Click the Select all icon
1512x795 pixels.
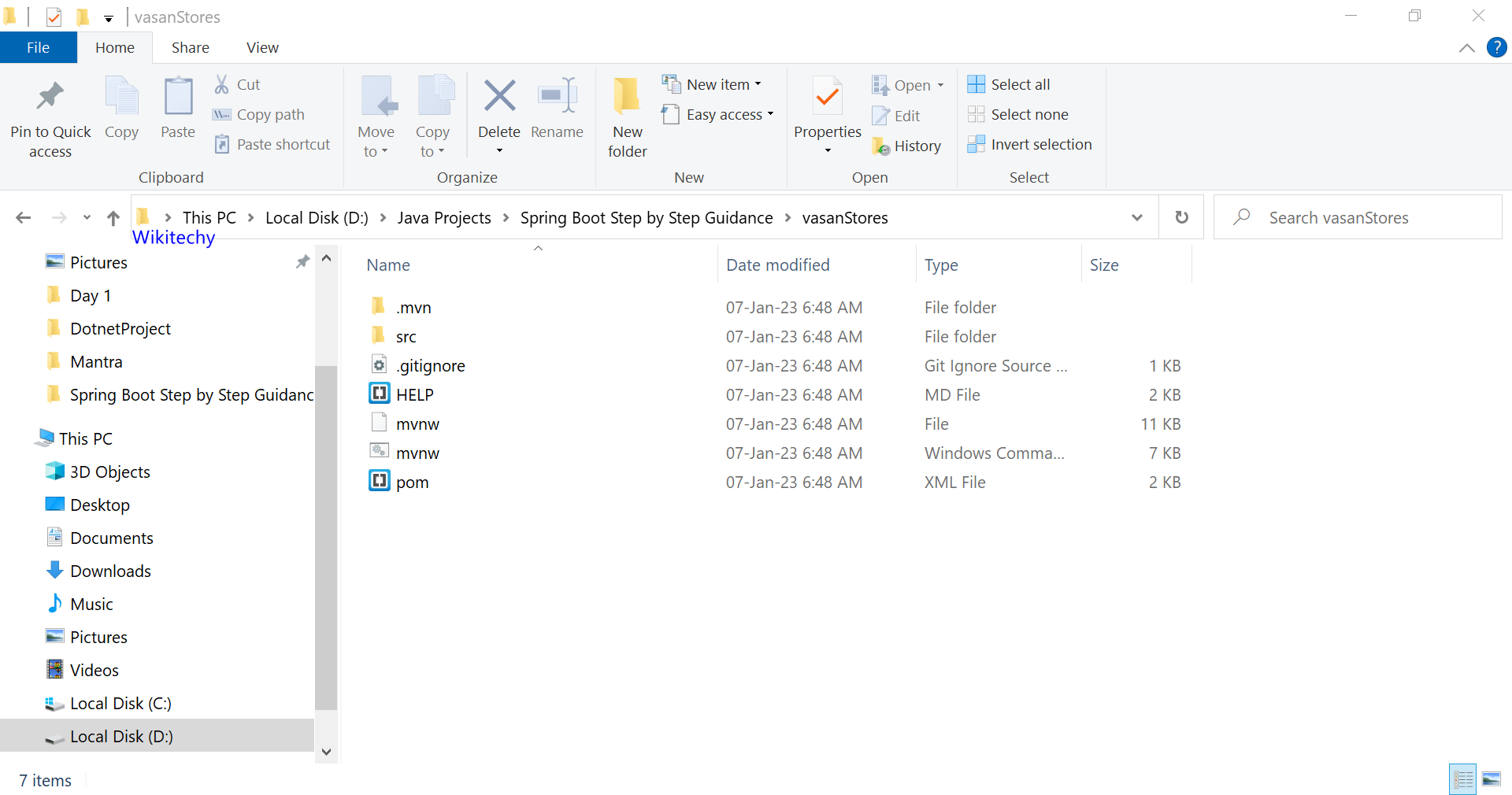click(x=976, y=84)
